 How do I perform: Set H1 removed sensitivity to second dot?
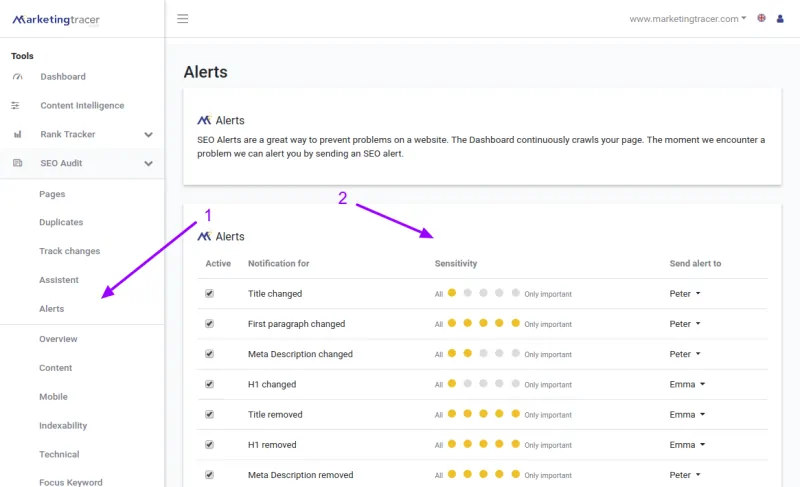pos(467,444)
